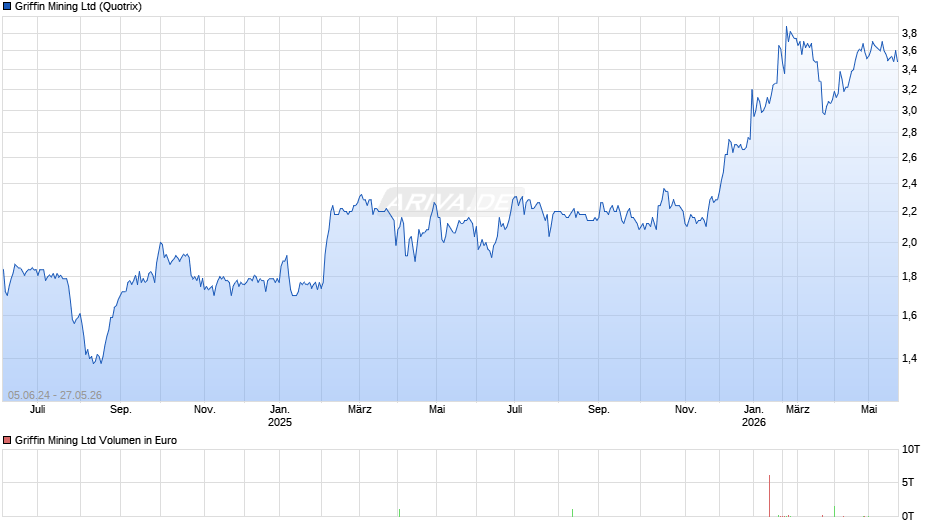Select the 'Griffin Mining Ltd (Quotrix)' chart title
The width and height of the screenshot is (940, 526).
pos(79,7)
